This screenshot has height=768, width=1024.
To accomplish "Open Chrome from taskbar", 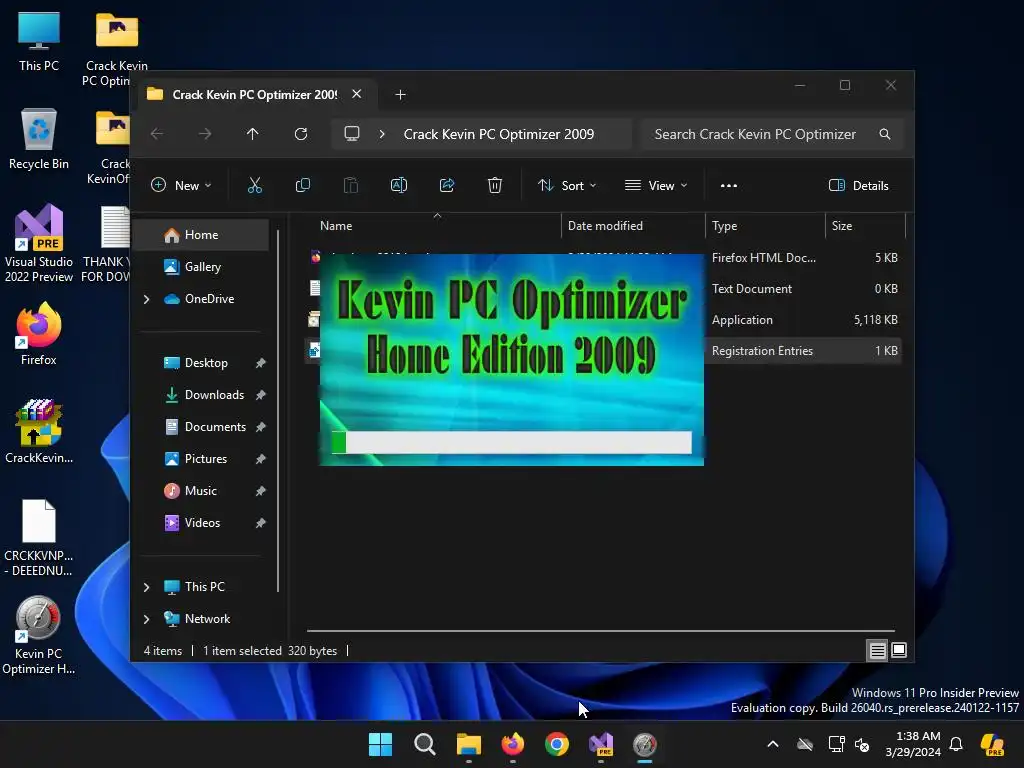I will (556, 744).
